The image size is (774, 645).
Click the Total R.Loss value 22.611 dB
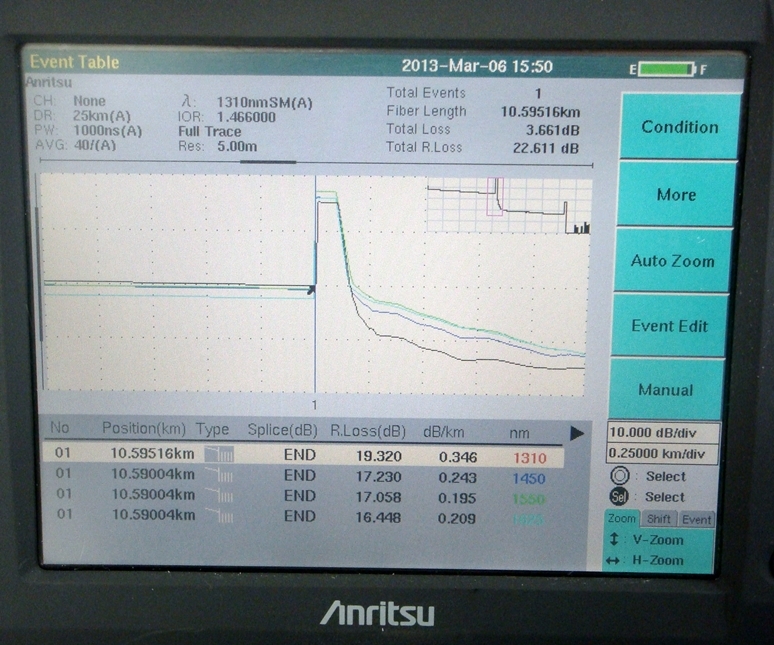click(x=545, y=148)
